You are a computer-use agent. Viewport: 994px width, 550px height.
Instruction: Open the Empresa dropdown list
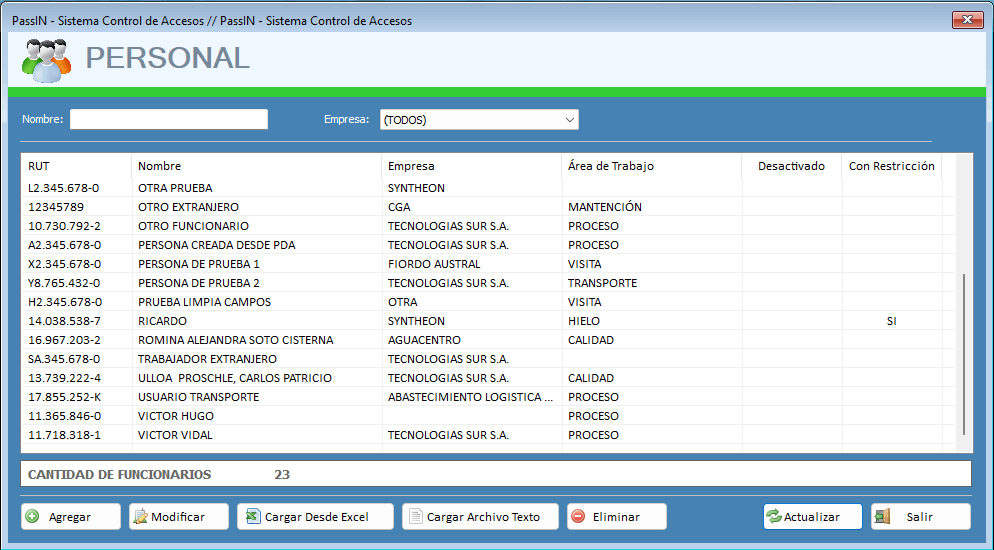569,120
